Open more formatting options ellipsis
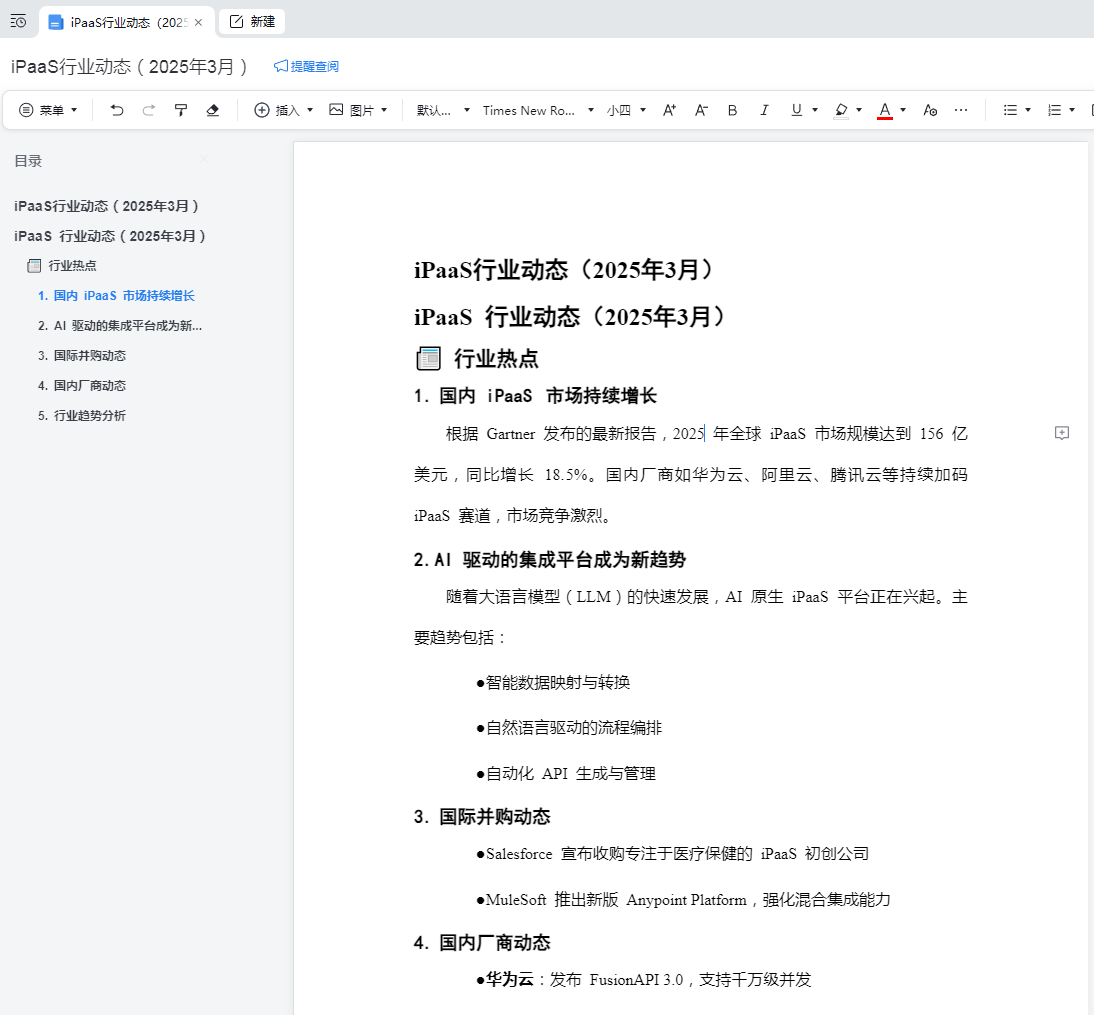The width and height of the screenshot is (1094, 1015). coord(961,110)
